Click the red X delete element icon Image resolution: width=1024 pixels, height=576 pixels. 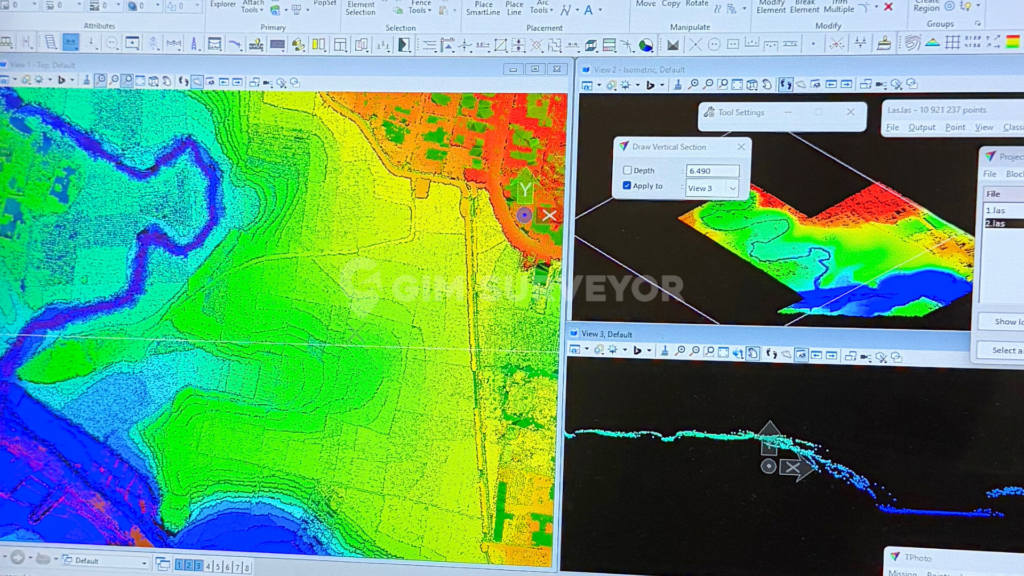(888, 7)
